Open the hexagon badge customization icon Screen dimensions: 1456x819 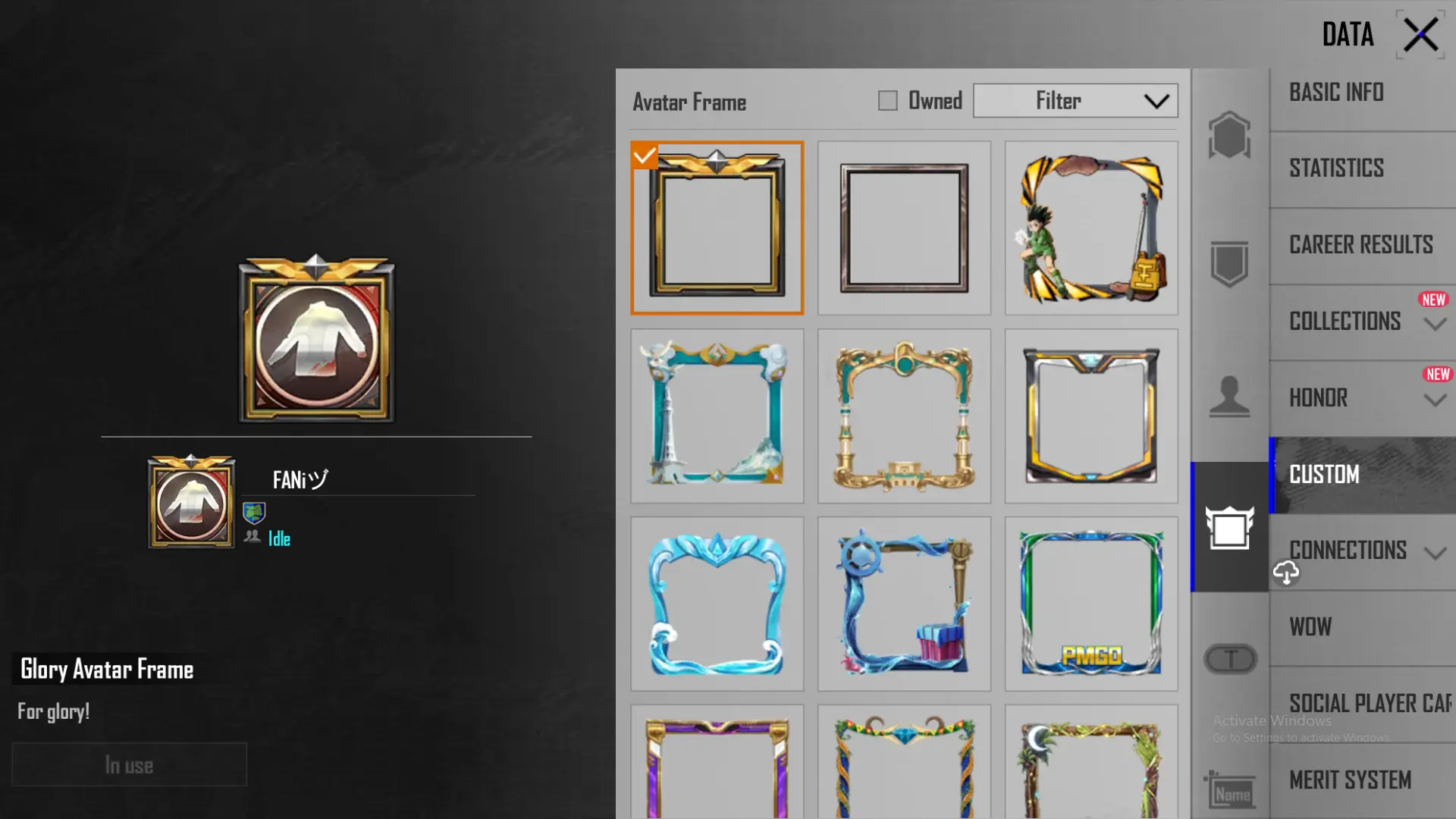click(x=1229, y=136)
